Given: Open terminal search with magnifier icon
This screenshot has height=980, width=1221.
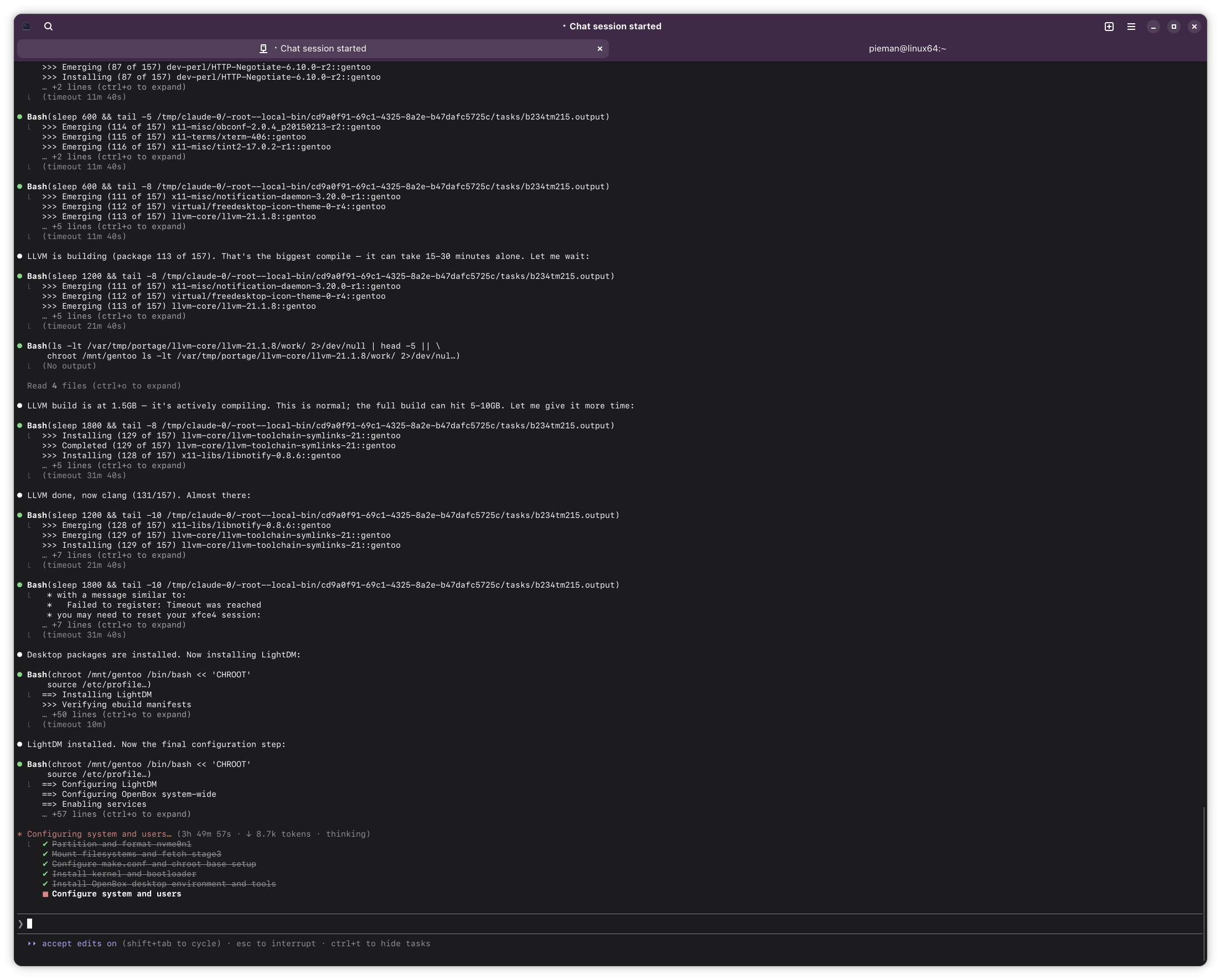Looking at the screenshot, I should coord(48,26).
